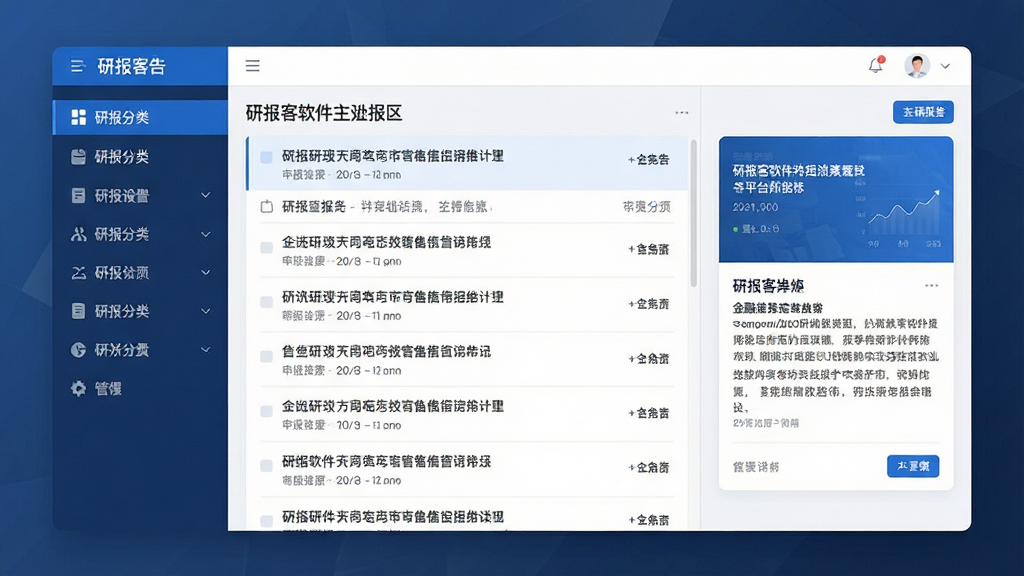The image size is (1024, 576).
Task: Open the notification bell with red dot
Action: 876,65
